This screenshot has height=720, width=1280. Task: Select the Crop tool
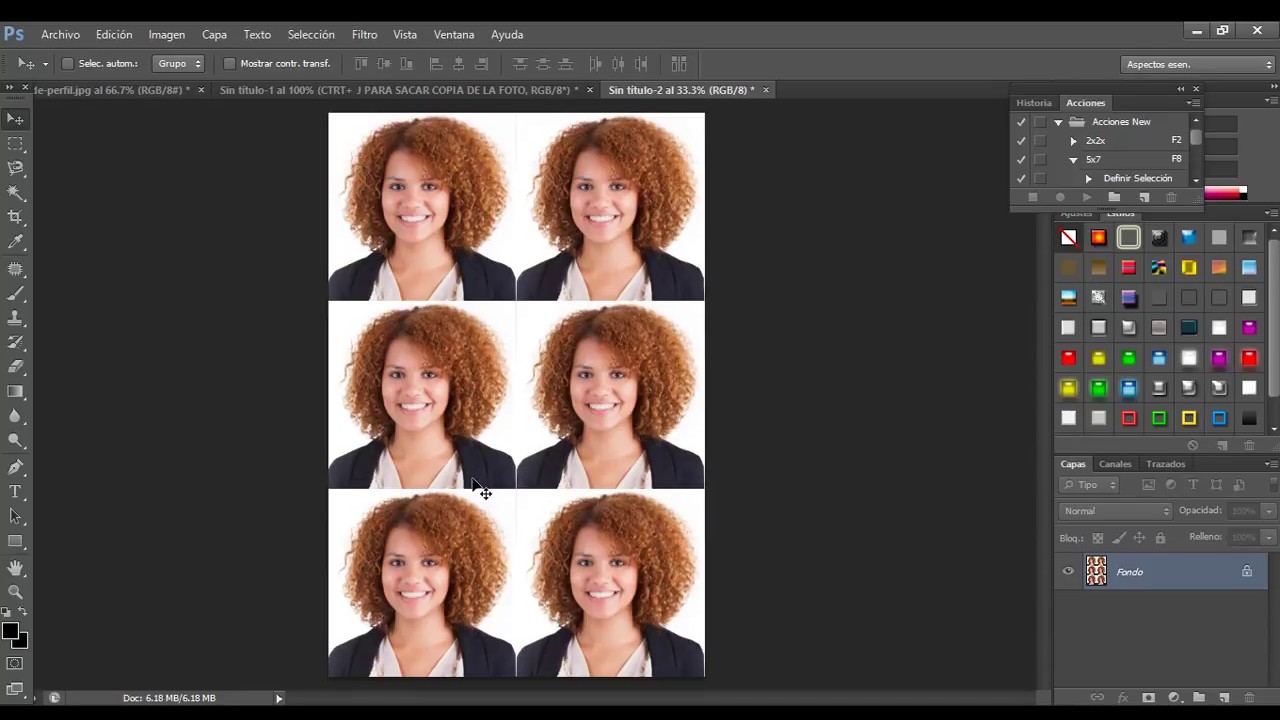click(x=15, y=217)
